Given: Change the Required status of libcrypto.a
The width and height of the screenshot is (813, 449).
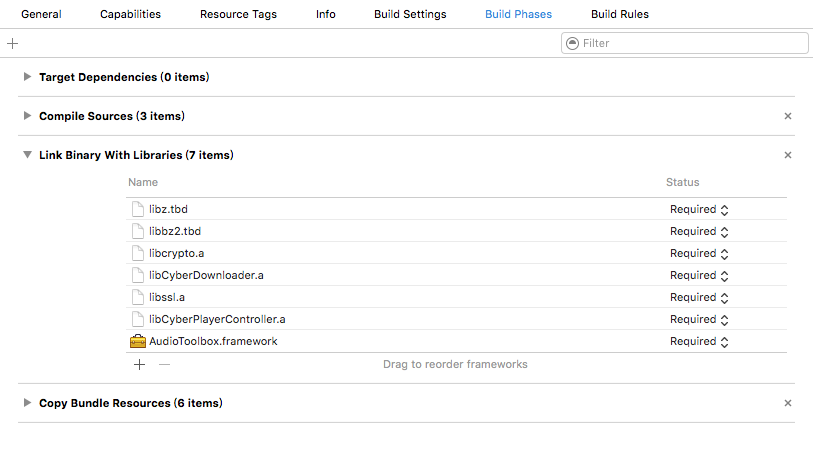Looking at the screenshot, I should click(699, 254).
